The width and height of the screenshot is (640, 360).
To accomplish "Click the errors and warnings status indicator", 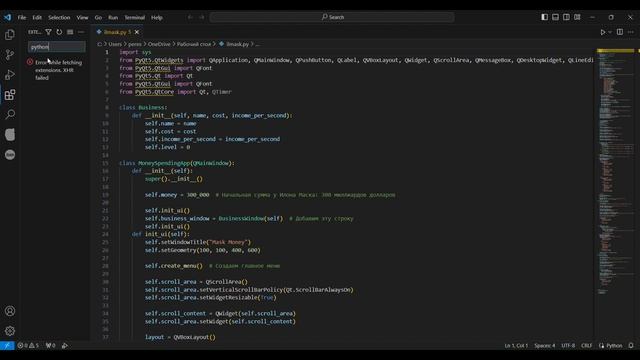I will point(28,345).
